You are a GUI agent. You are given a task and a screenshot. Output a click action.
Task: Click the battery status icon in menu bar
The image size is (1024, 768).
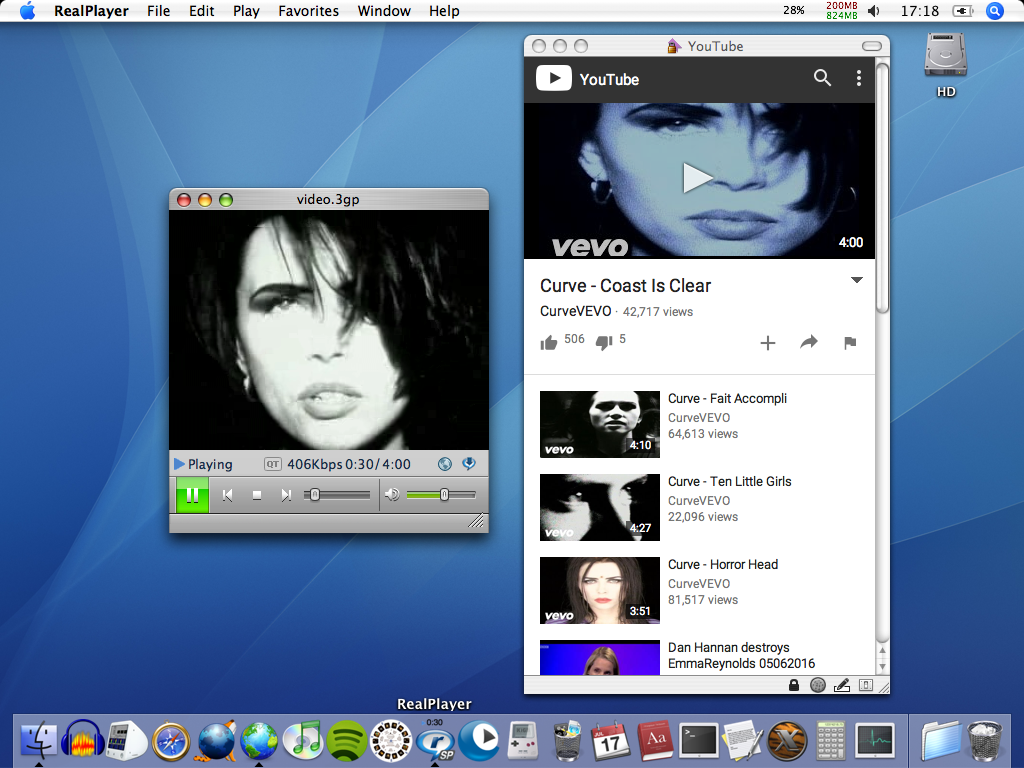click(963, 11)
